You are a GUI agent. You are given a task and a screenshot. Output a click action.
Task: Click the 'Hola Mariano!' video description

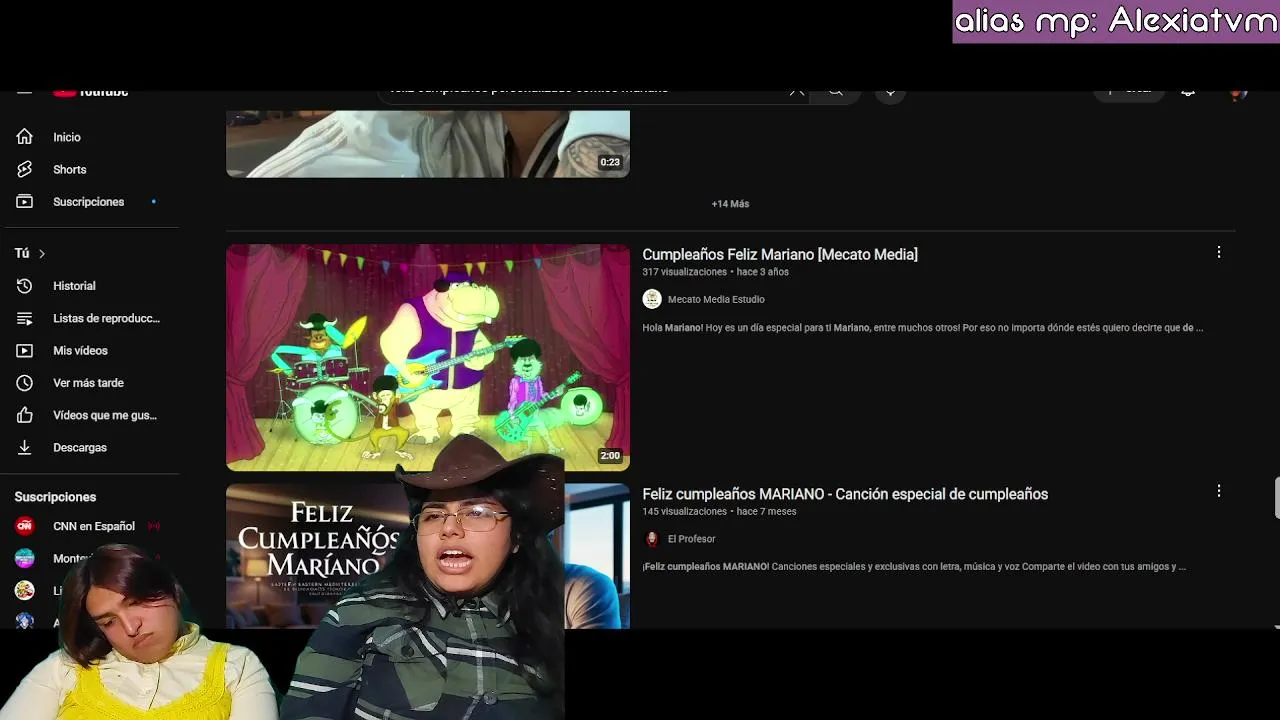(923, 328)
